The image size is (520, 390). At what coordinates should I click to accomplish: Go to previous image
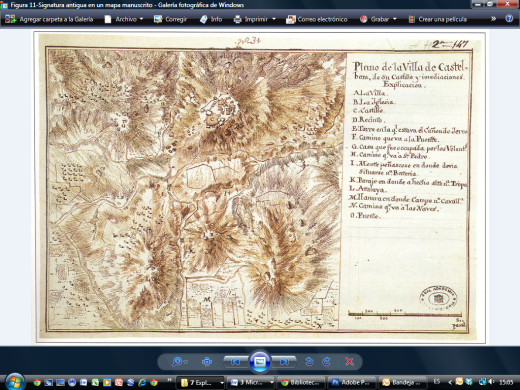pos(235,362)
